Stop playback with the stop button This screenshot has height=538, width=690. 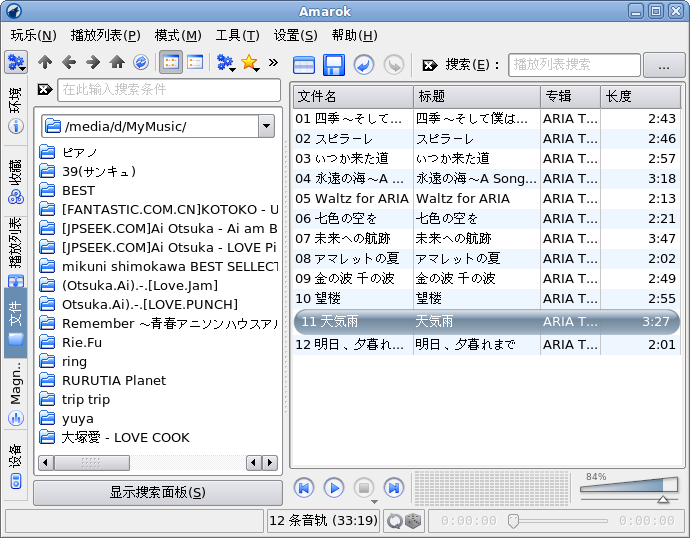[364, 487]
